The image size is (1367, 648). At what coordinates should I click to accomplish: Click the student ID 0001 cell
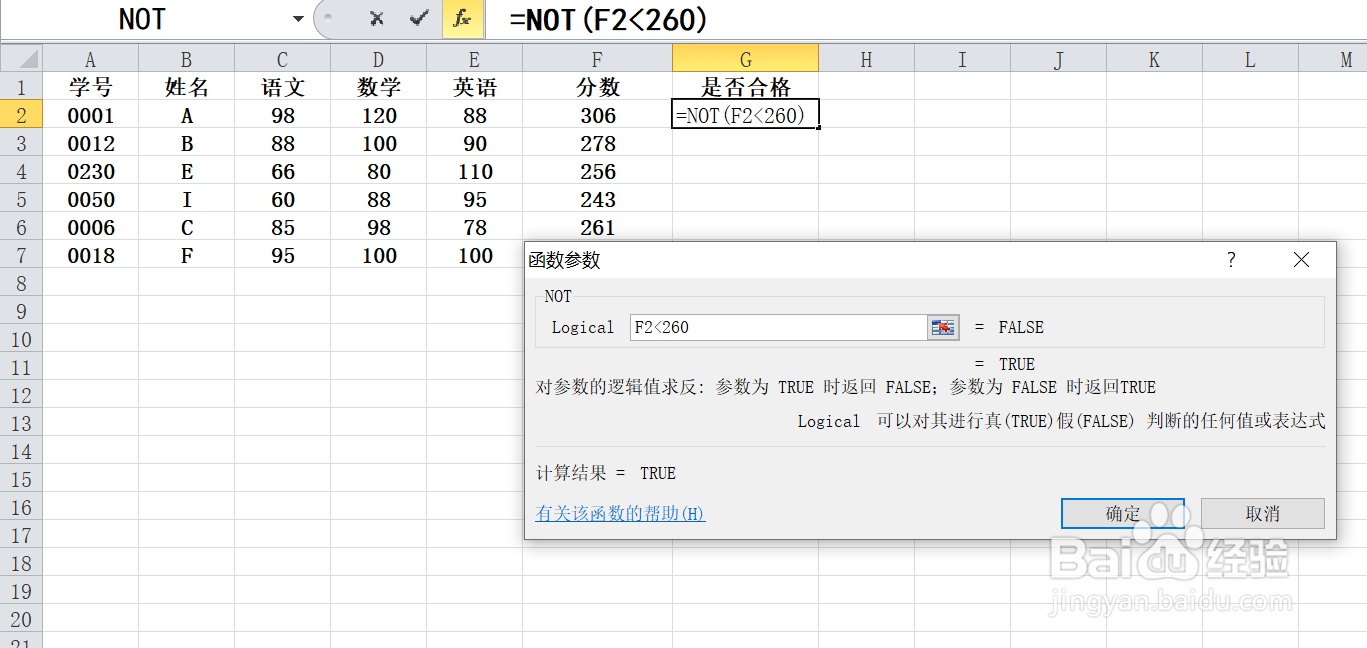coord(90,115)
